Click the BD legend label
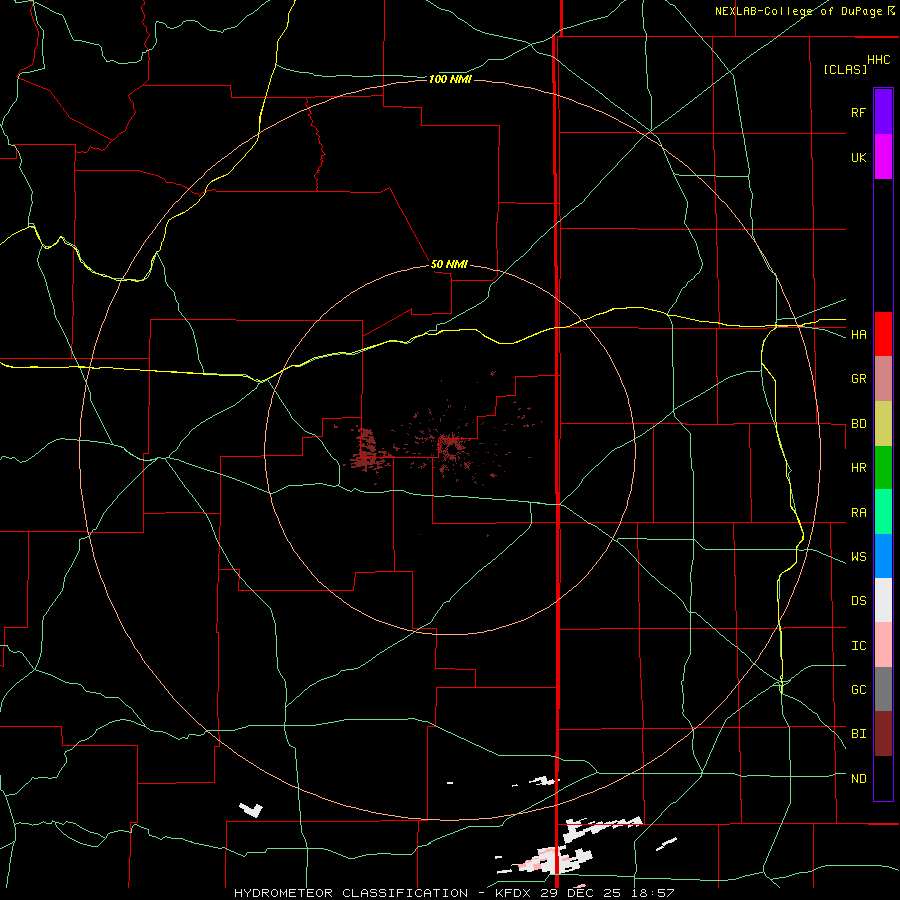The image size is (900, 900). point(858,424)
